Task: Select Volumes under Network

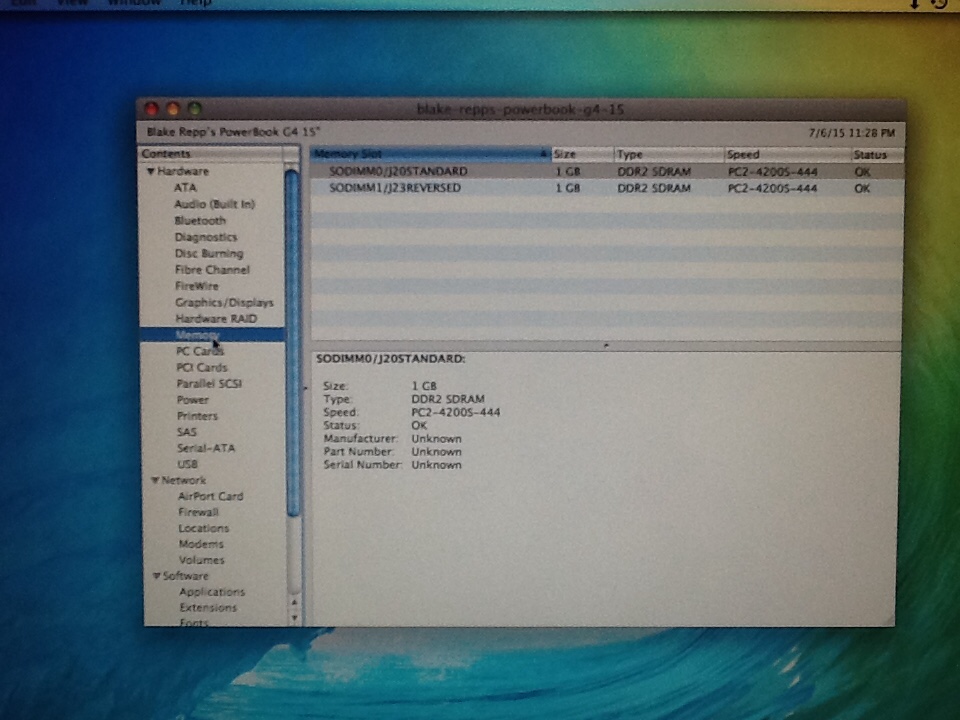Action: click(201, 560)
